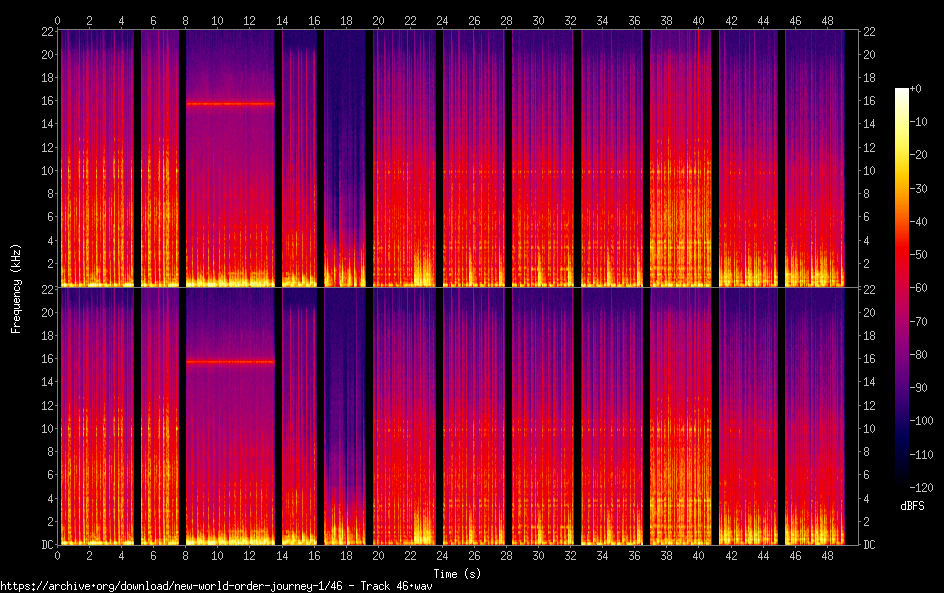The image size is (944, 593).
Task: Click the dBFS label under the color scale
Action: click(911, 506)
